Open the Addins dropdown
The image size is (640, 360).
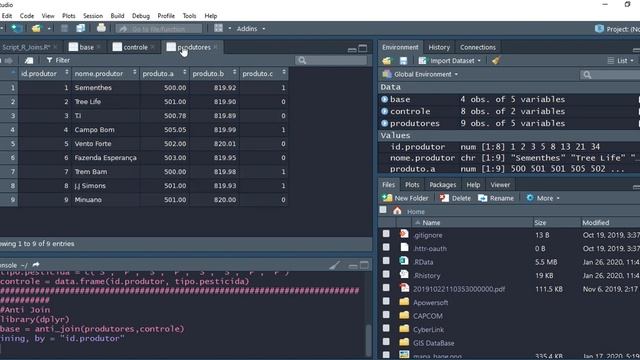(x=251, y=29)
